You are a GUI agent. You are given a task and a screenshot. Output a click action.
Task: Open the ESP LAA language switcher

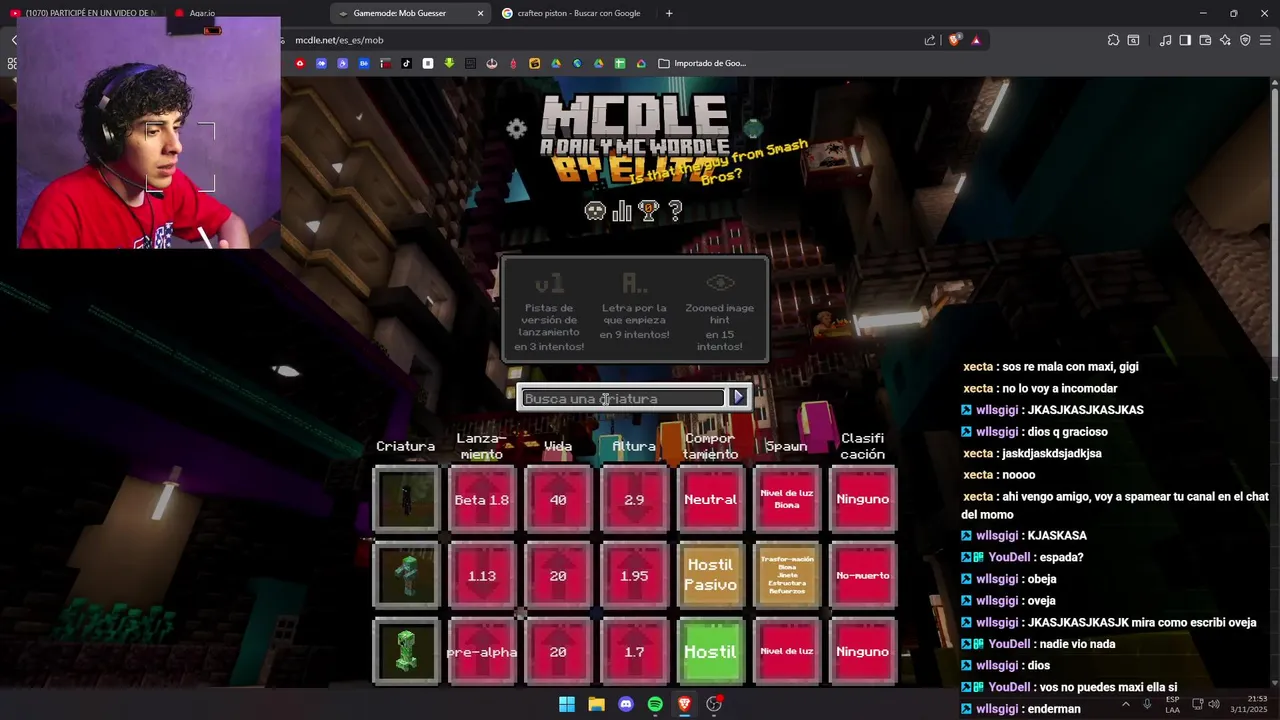pyautogui.click(x=1172, y=704)
